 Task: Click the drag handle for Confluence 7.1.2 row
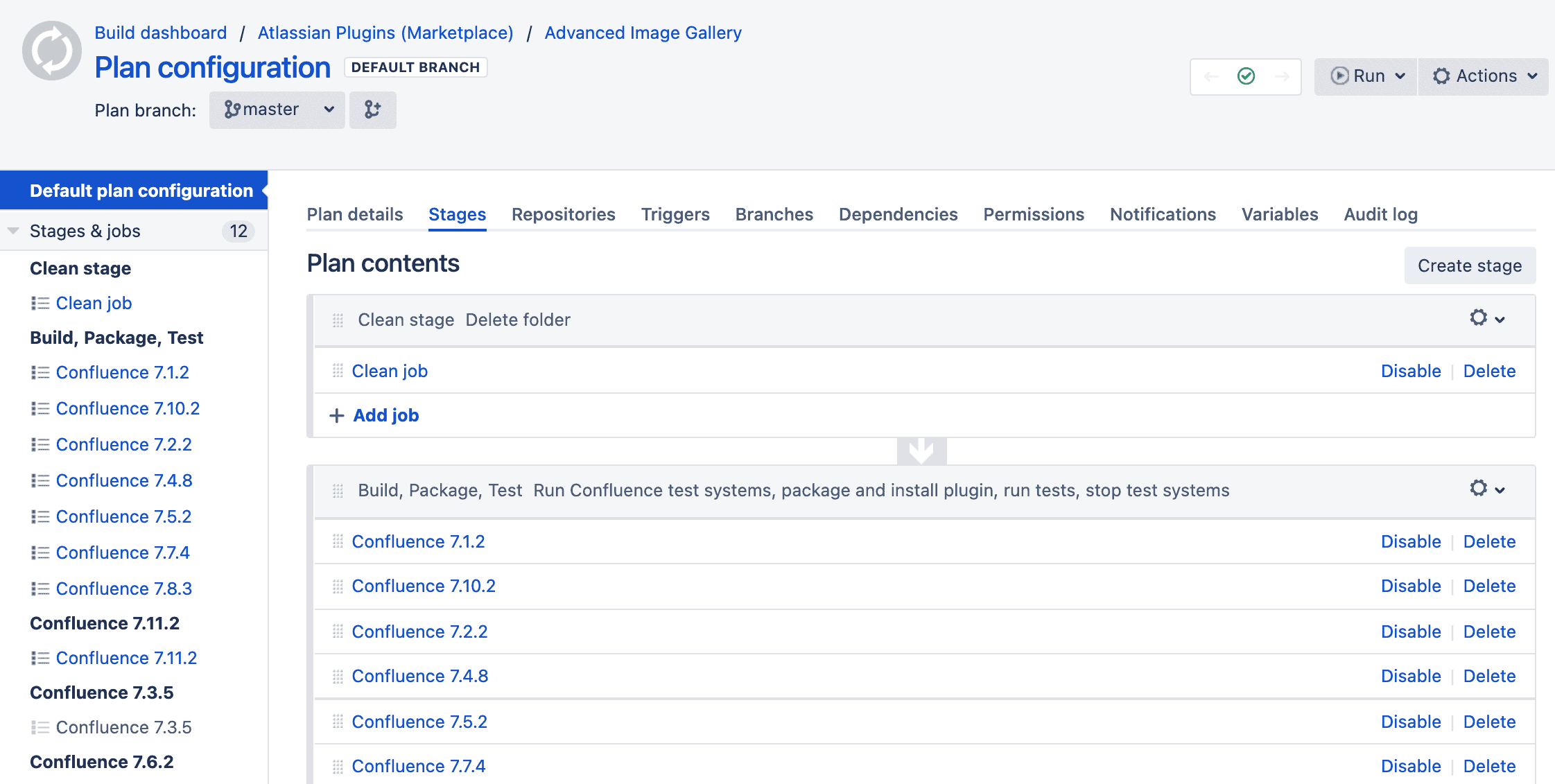point(338,541)
